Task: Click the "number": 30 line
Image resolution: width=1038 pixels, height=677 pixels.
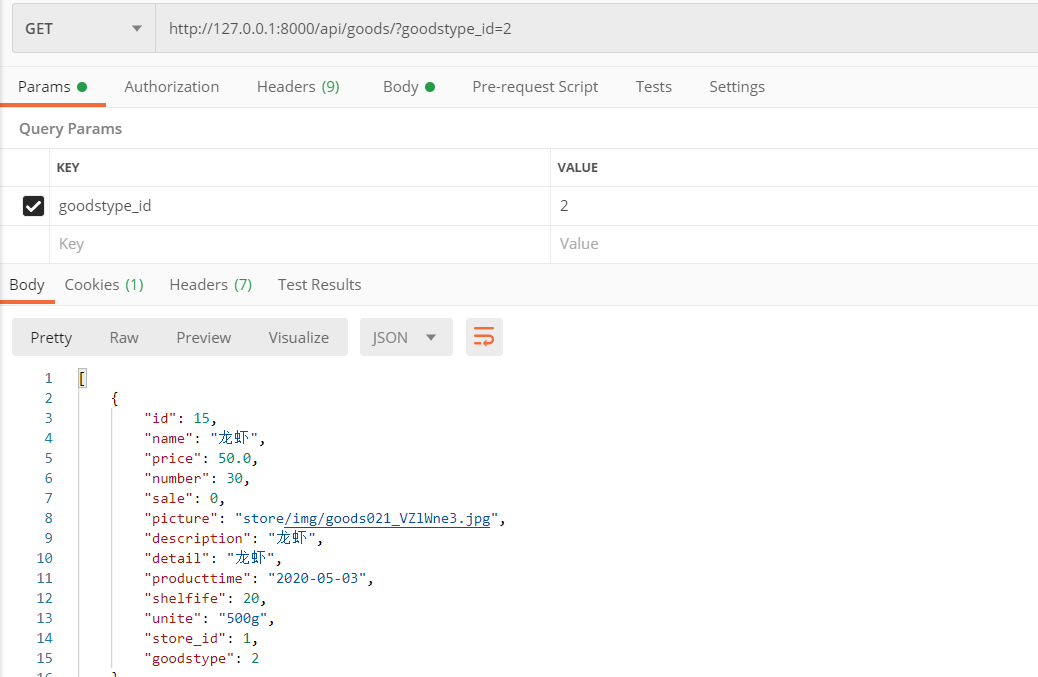Action: 197,478
